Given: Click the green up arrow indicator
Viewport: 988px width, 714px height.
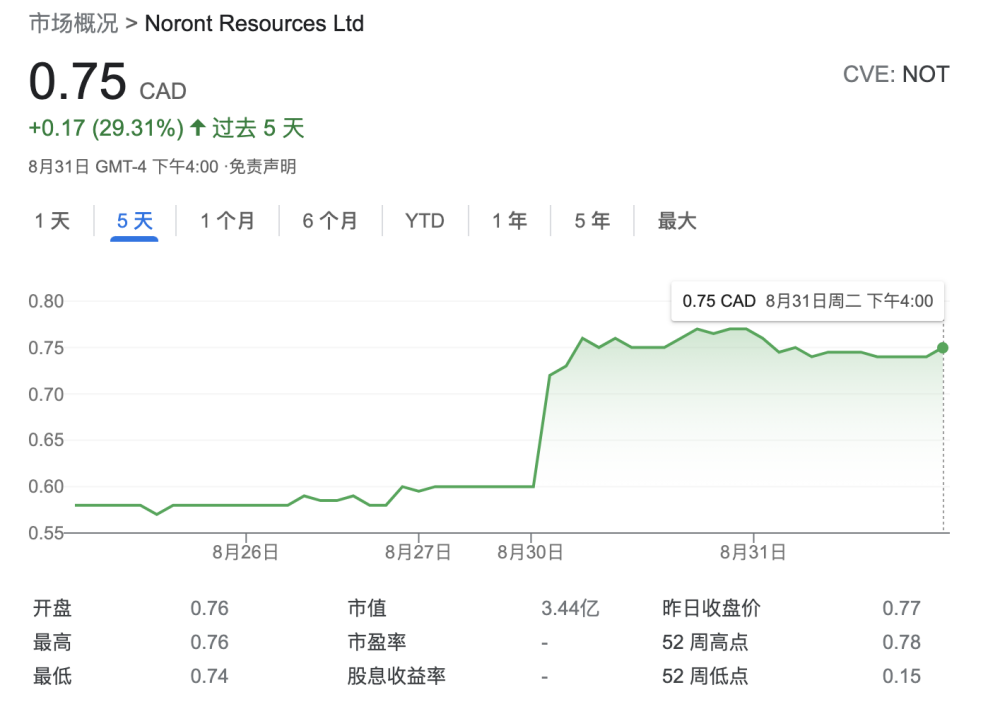Looking at the screenshot, I should click(x=197, y=128).
